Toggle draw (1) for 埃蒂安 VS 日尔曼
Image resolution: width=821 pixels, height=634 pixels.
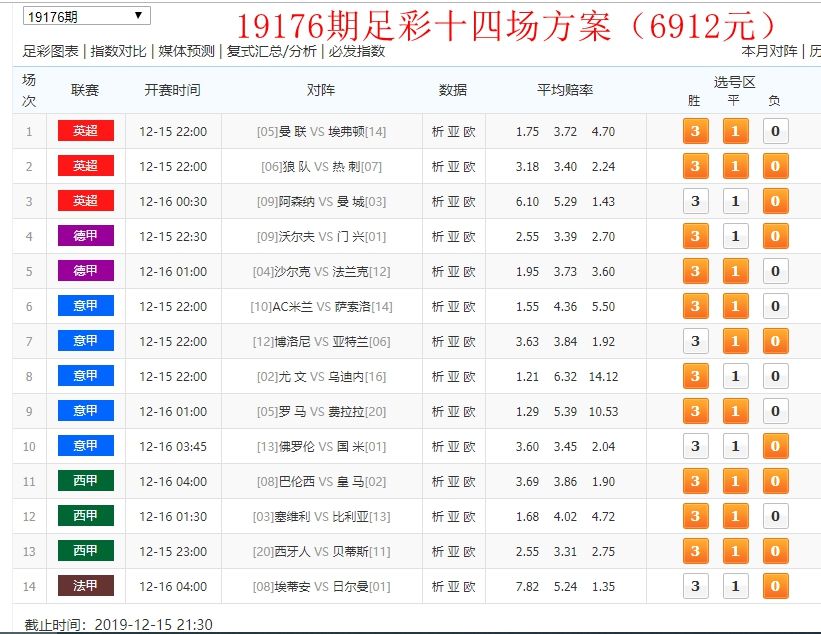point(735,586)
